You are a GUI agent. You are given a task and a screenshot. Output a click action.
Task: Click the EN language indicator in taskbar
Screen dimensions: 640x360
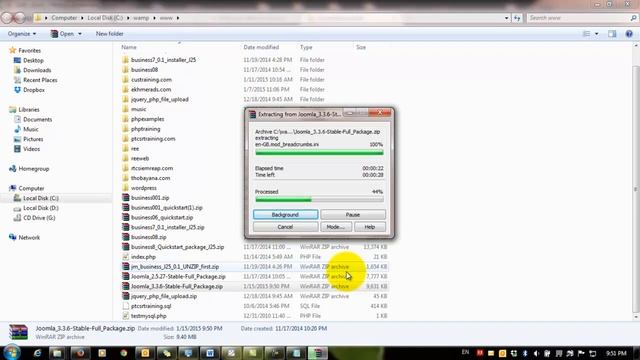(x=465, y=352)
